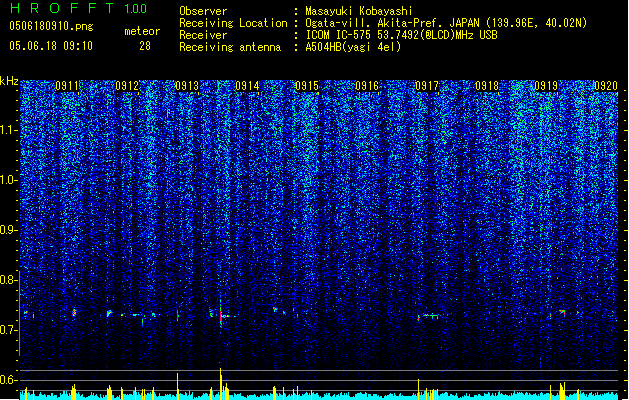The image size is (629, 400).
Task: Click the timestamp 05.06.18 09:10
Action: [x=51, y=46]
